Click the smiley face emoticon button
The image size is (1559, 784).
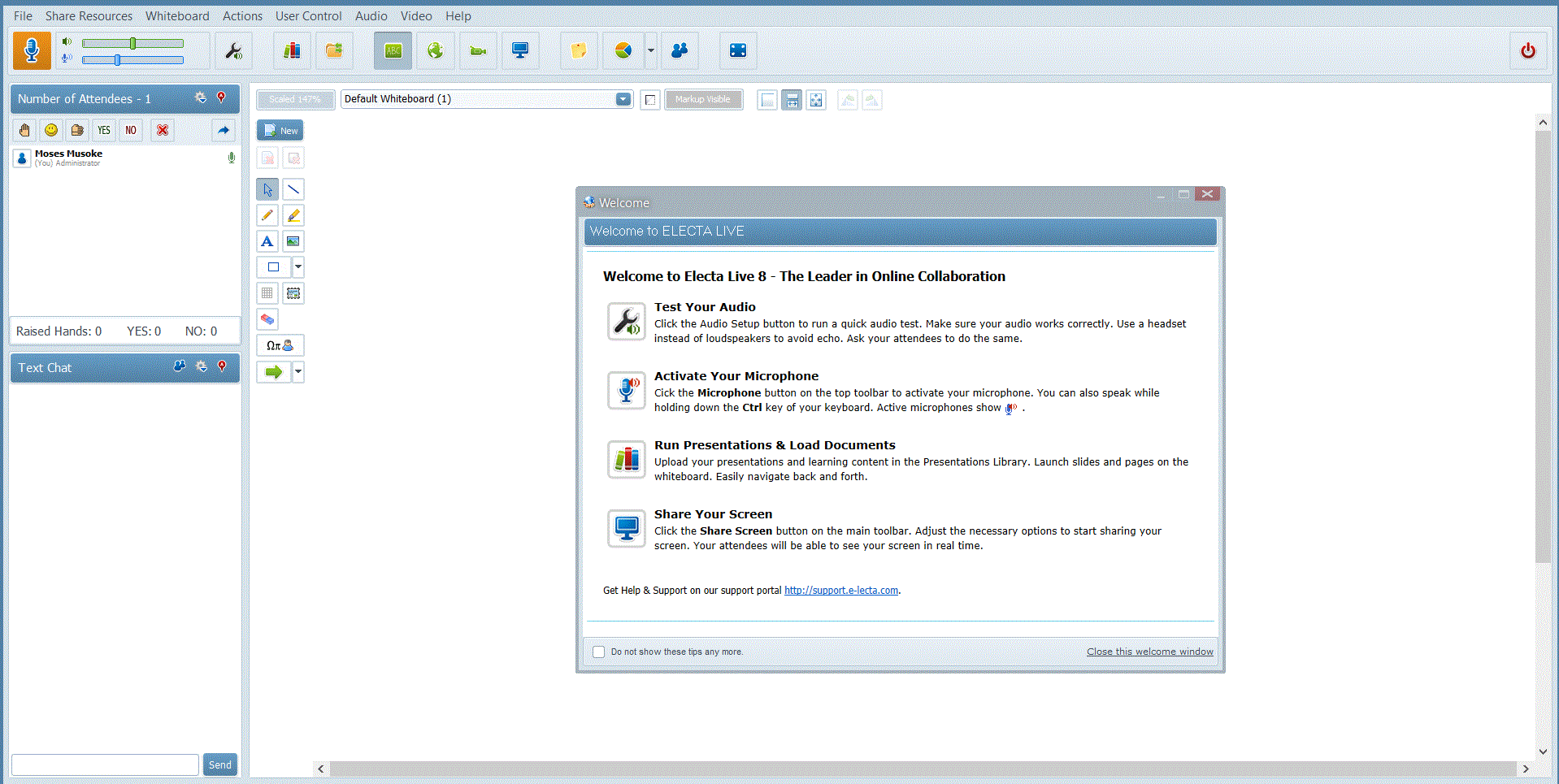(51, 130)
